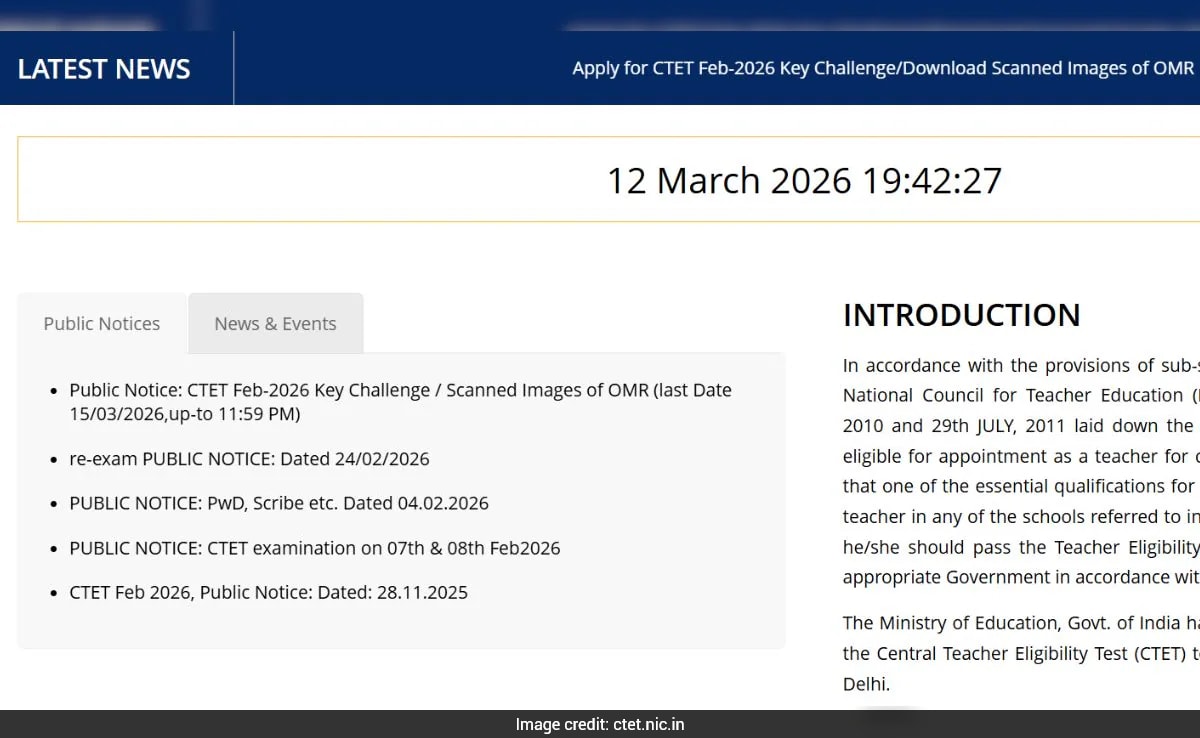The image size is (1200, 738).
Task: Click the INTRODUCTION heading
Action: tap(962, 315)
